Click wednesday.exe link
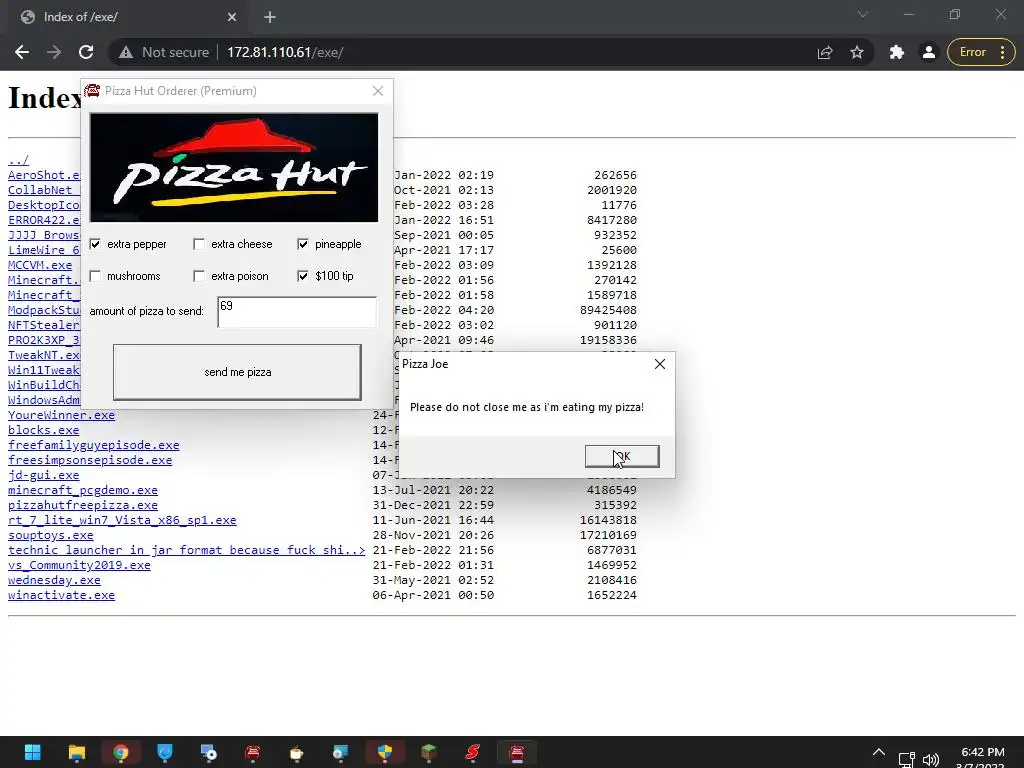Screen dimensions: 1024x768 point(54,581)
